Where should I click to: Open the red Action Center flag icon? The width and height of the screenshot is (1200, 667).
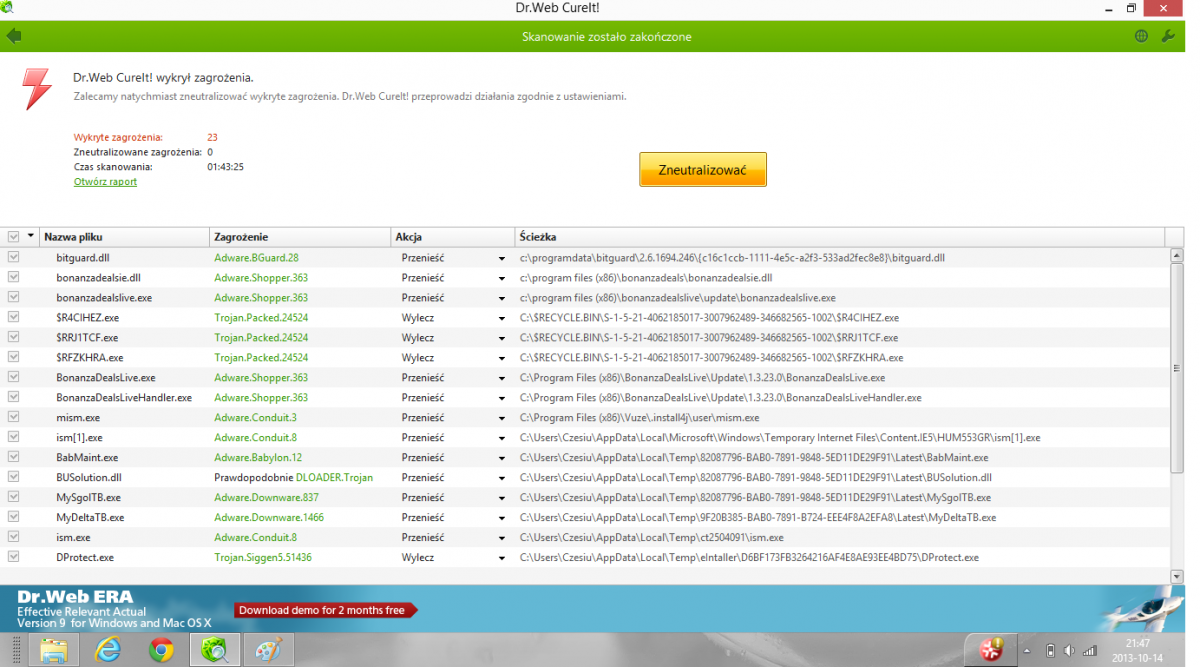[x=991, y=650]
